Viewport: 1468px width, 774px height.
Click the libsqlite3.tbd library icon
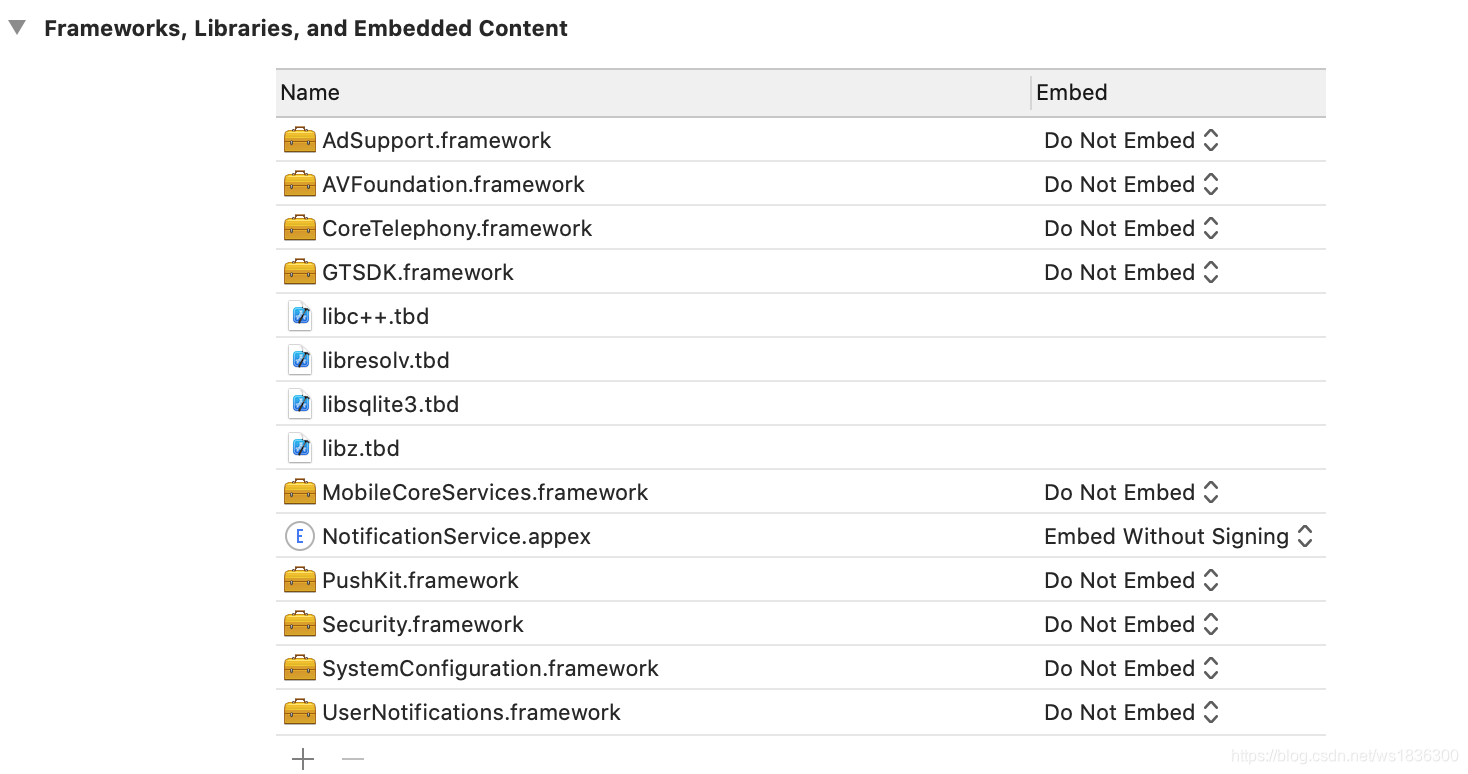coord(300,404)
